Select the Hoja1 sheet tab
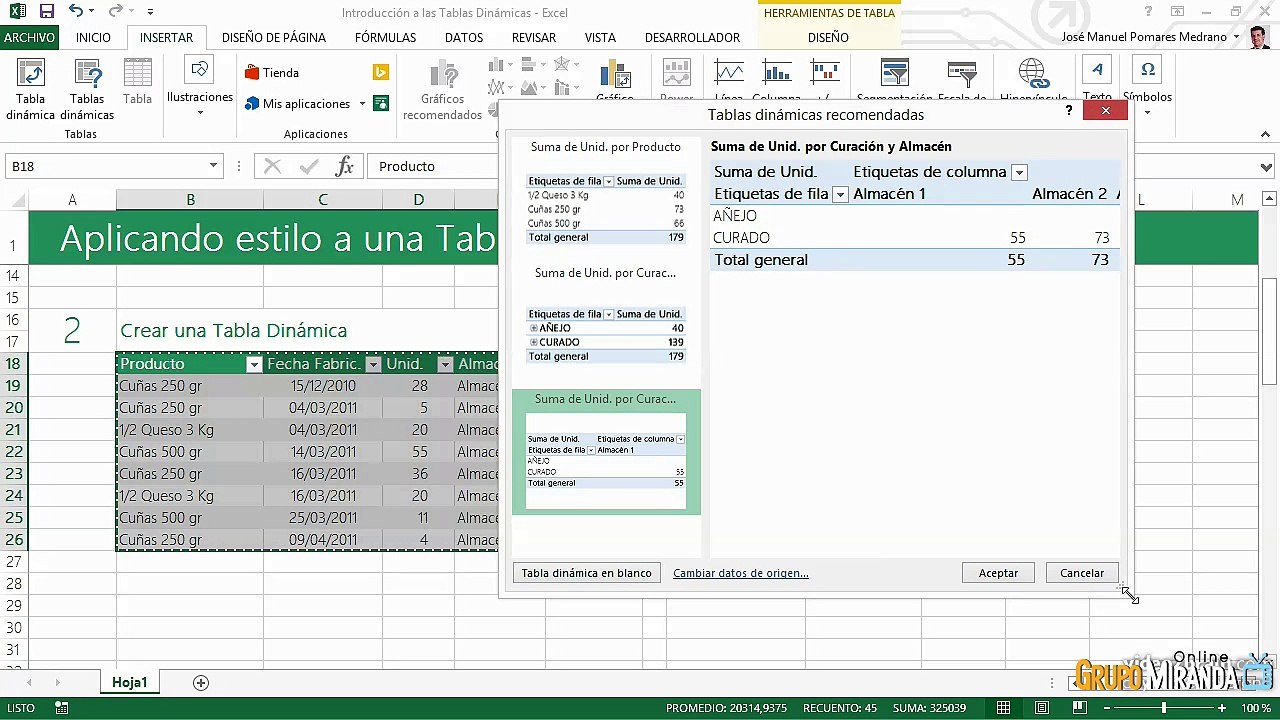 pyautogui.click(x=130, y=683)
